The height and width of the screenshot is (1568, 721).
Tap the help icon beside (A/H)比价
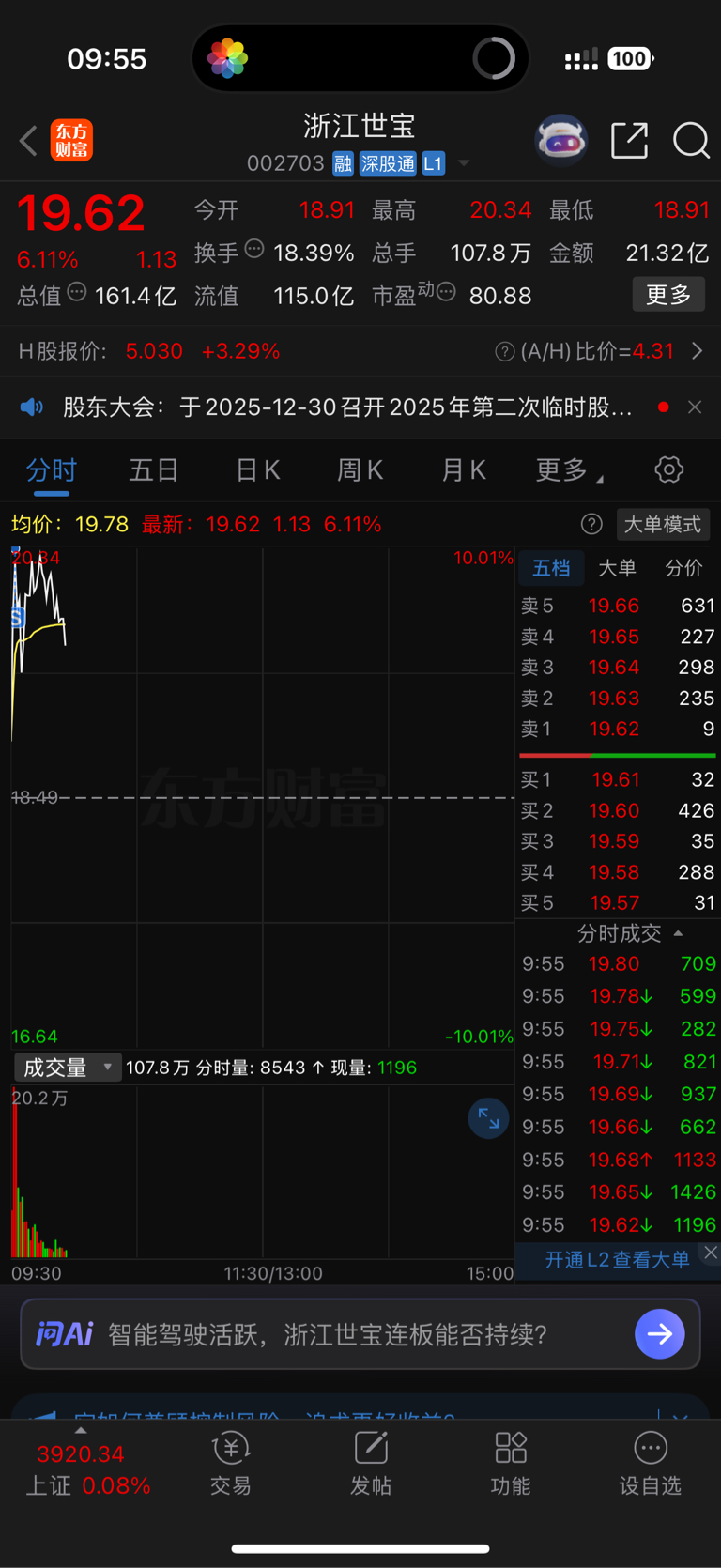(505, 351)
